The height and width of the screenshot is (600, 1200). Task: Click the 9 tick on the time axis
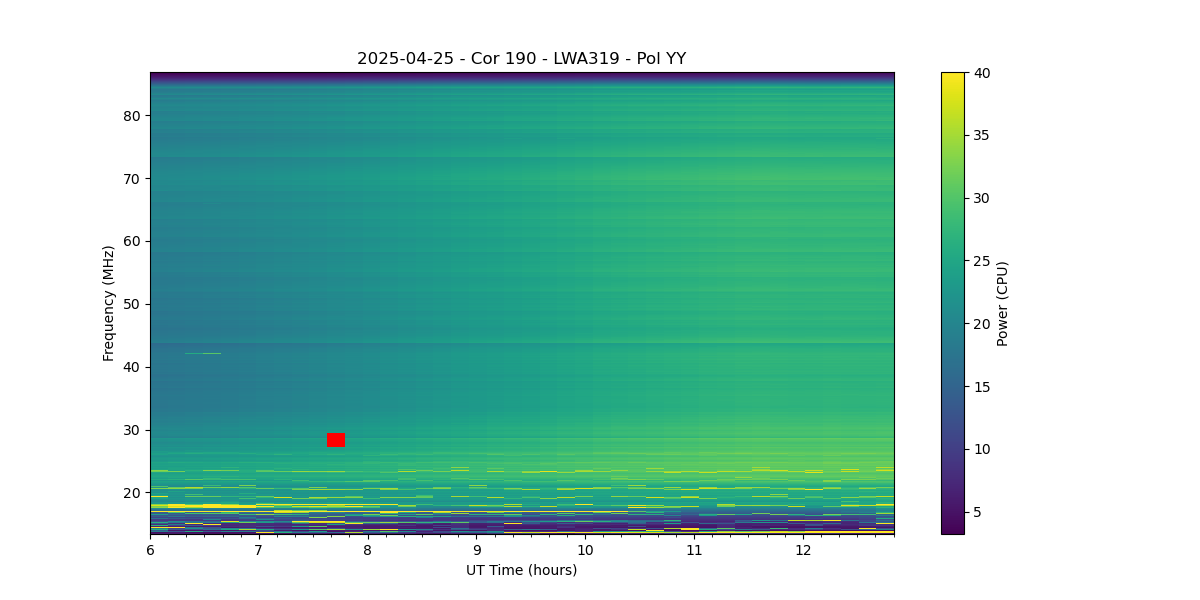476,550
